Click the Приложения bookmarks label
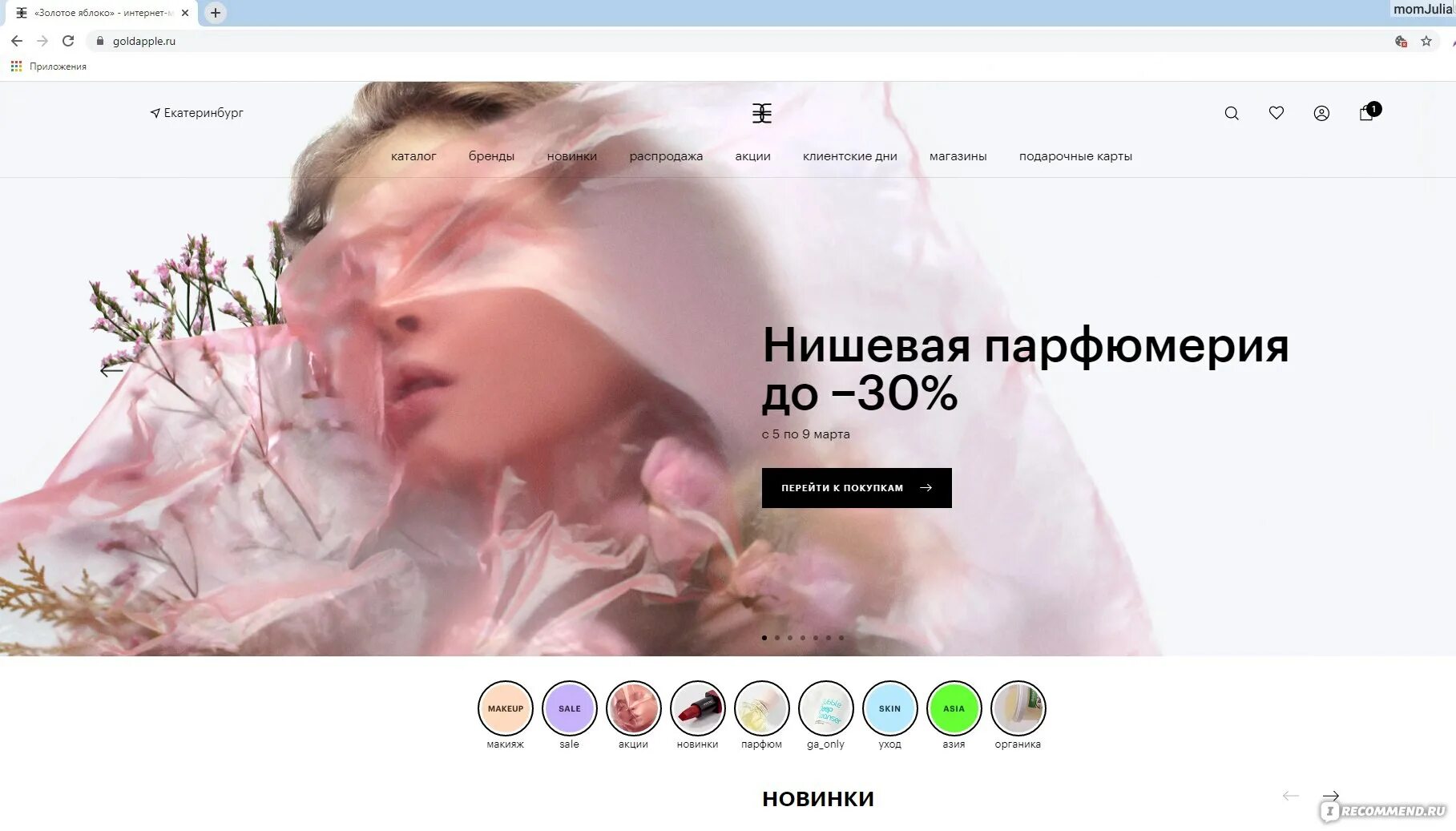Viewport: 1456px width, 831px height. click(58, 67)
